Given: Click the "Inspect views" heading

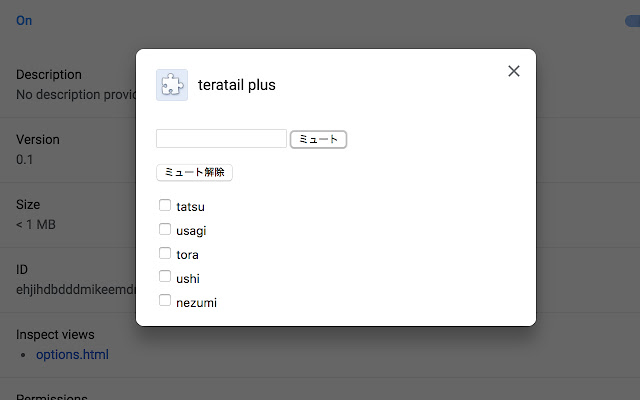Looking at the screenshot, I should point(55,334).
